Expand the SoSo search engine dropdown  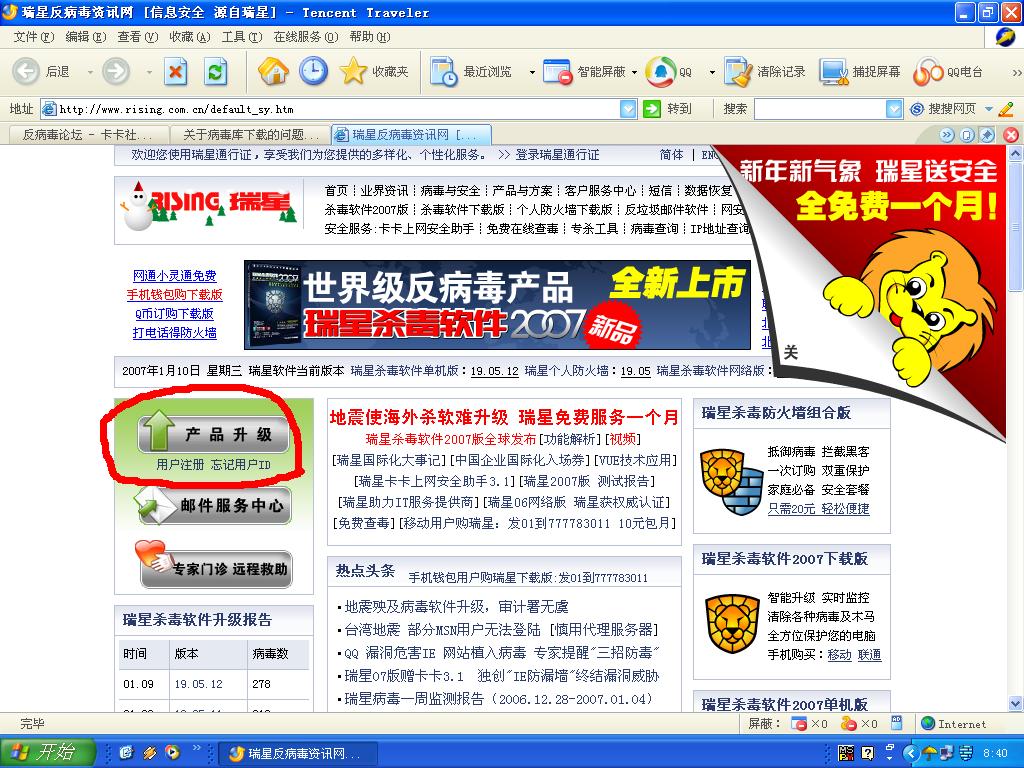(988, 109)
